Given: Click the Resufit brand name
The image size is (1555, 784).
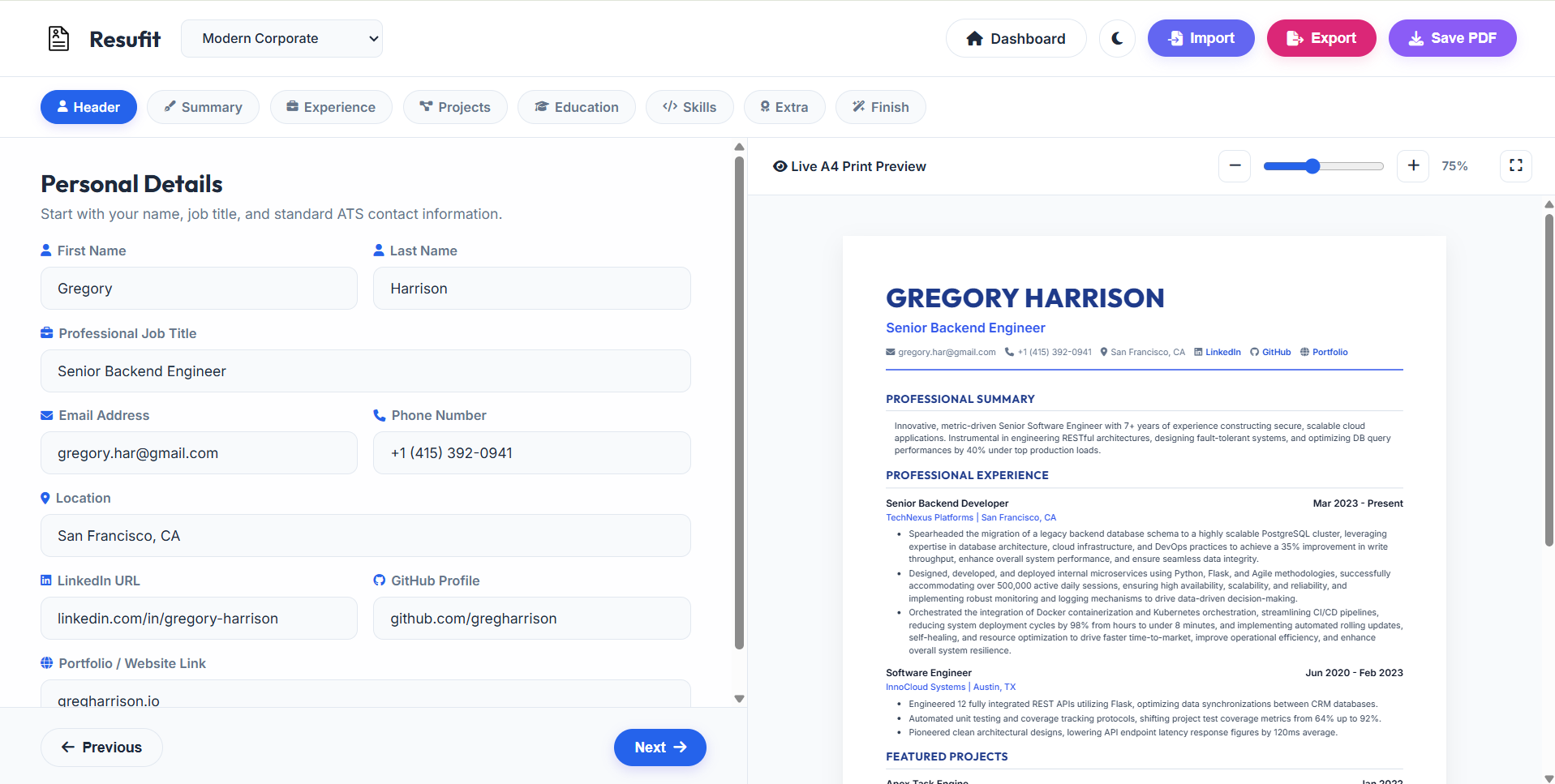Looking at the screenshot, I should [125, 39].
